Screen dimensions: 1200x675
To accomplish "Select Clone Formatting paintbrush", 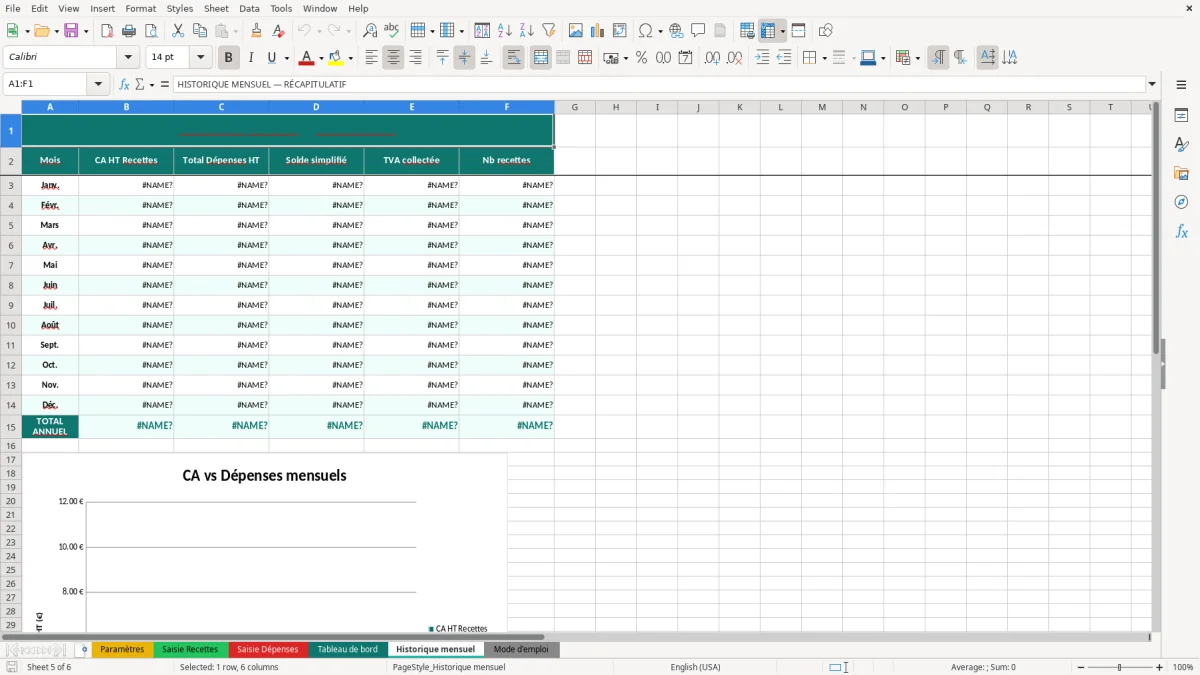I will [x=257, y=31].
